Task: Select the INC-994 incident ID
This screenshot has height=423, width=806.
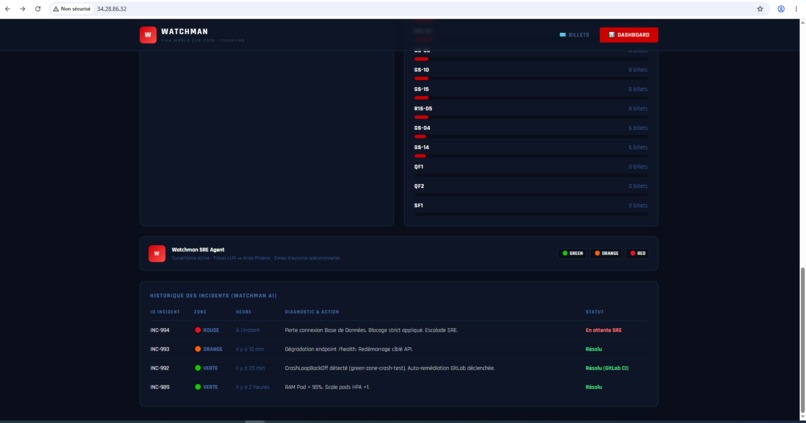Action: [x=160, y=330]
